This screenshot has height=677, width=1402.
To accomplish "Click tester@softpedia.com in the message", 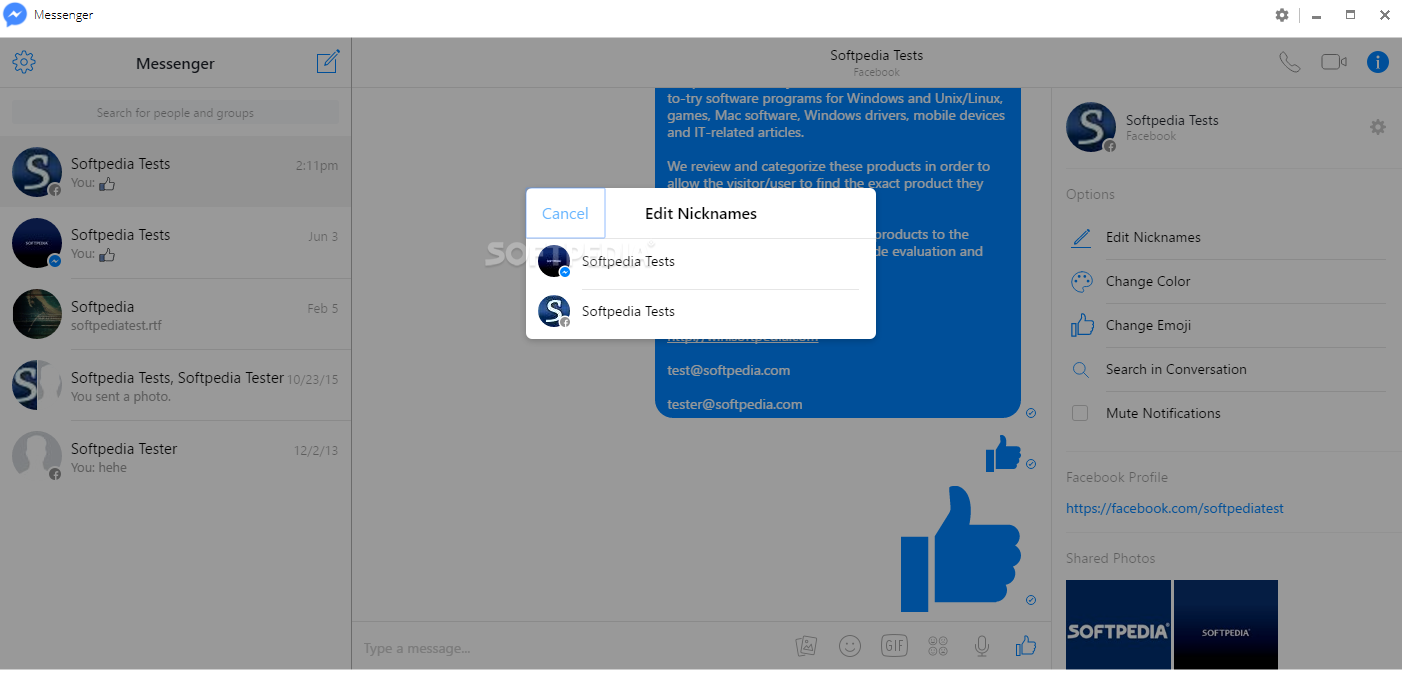I will click(x=735, y=404).
